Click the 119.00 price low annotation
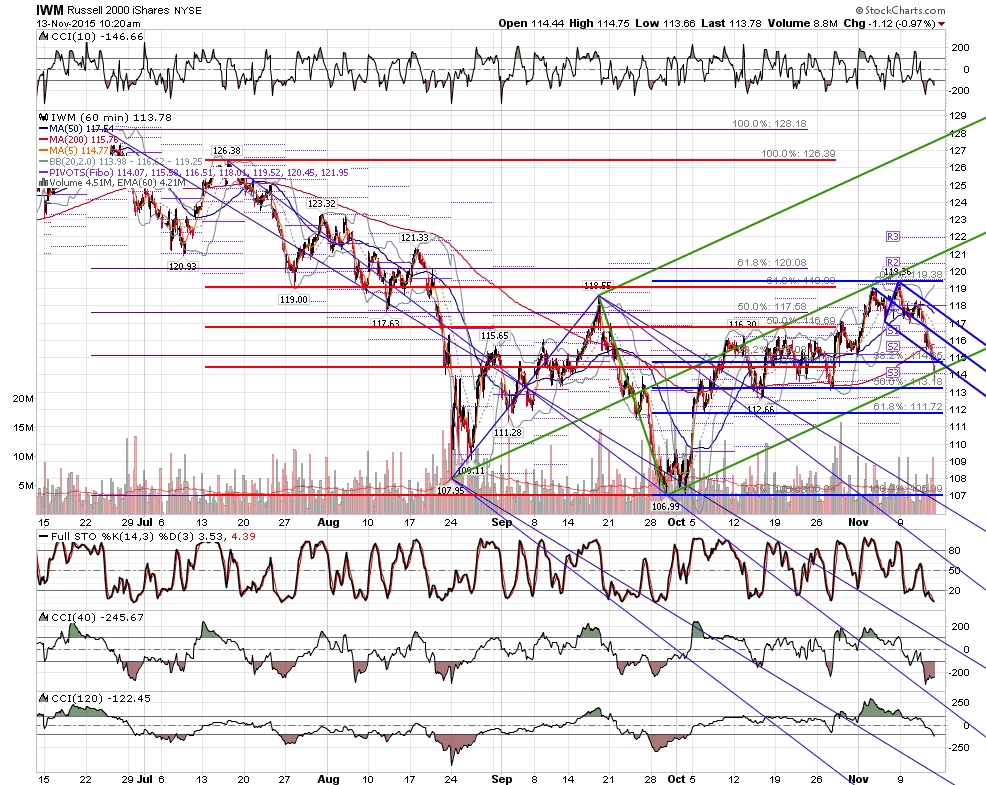The image size is (986, 785). point(294,299)
